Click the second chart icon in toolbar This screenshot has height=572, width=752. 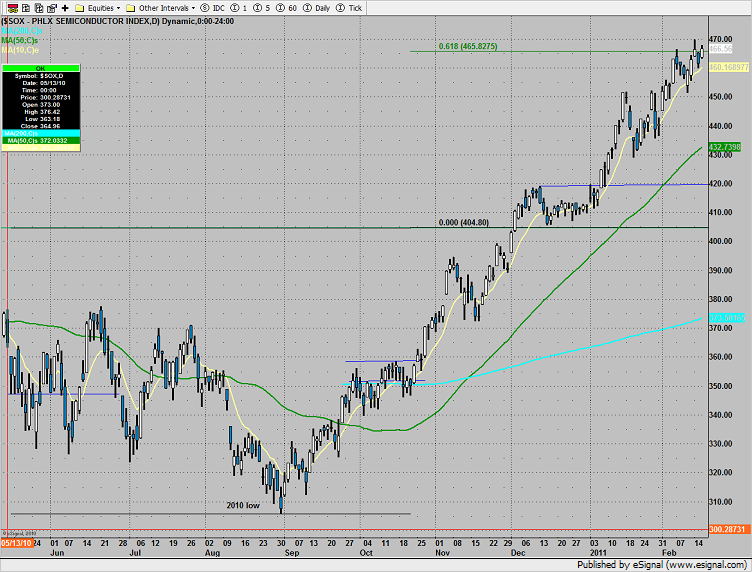22,7
